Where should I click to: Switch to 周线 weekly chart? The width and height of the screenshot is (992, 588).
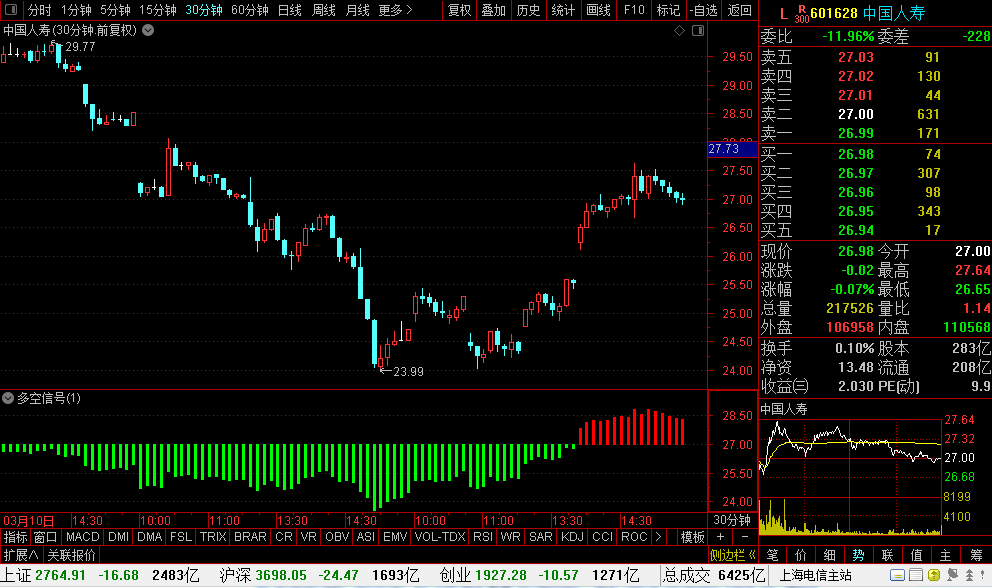point(324,10)
